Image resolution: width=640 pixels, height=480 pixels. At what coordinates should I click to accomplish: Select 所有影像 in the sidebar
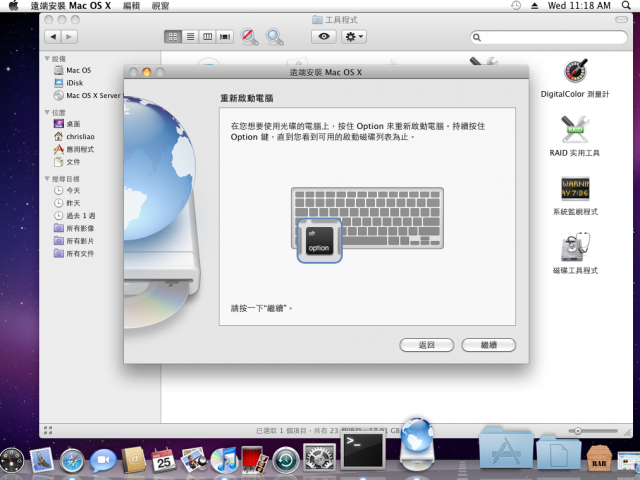pos(74,228)
